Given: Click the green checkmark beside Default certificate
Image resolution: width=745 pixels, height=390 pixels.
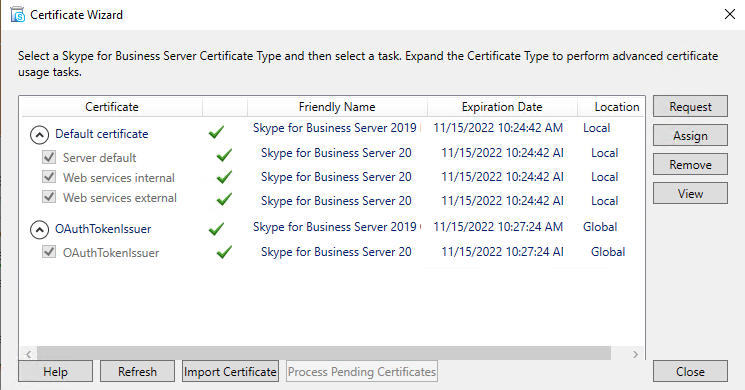Looking at the screenshot, I should [216, 132].
